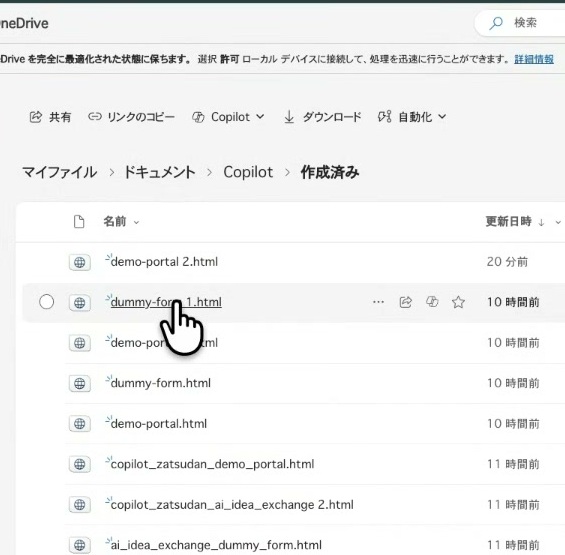
Task: Open demo-portal.html file
Action: click(x=159, y=423)
